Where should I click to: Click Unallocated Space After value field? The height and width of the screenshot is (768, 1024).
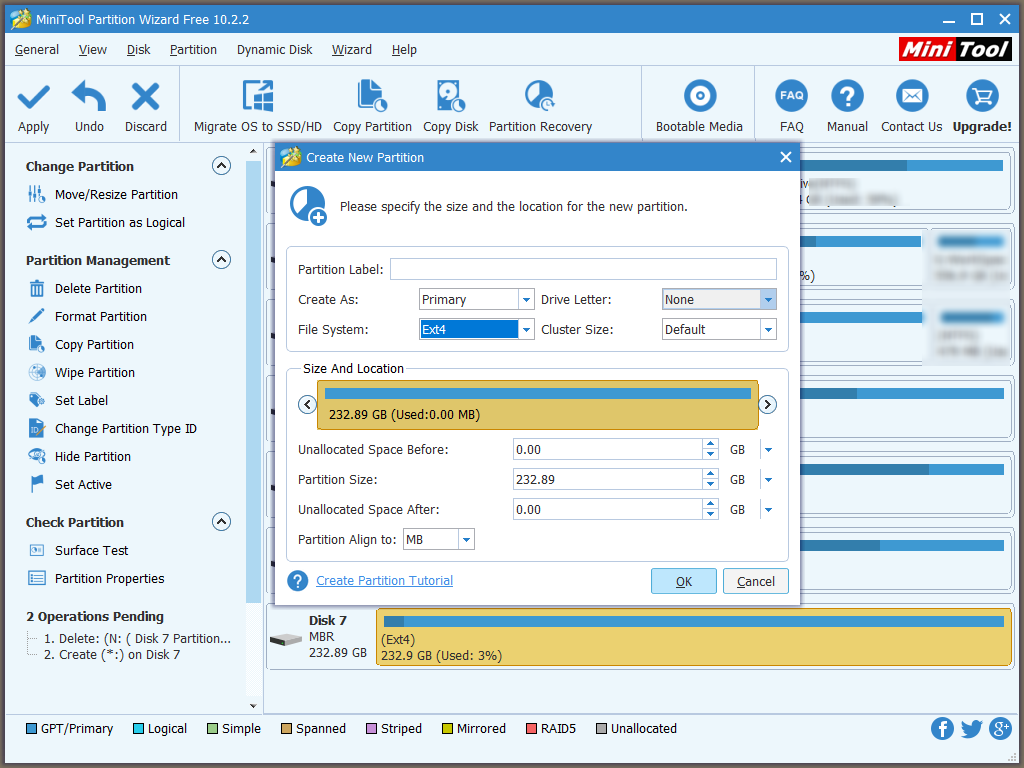(x=607, y=510)
